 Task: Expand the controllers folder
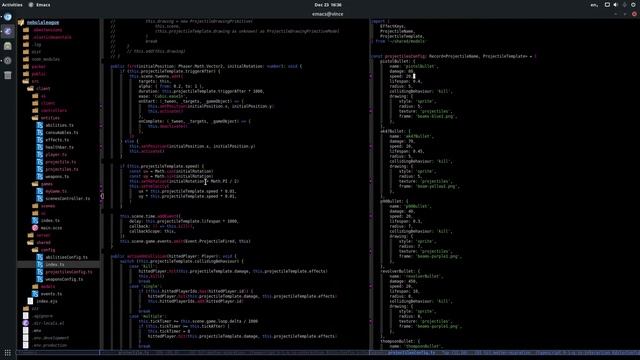[53, 111]
